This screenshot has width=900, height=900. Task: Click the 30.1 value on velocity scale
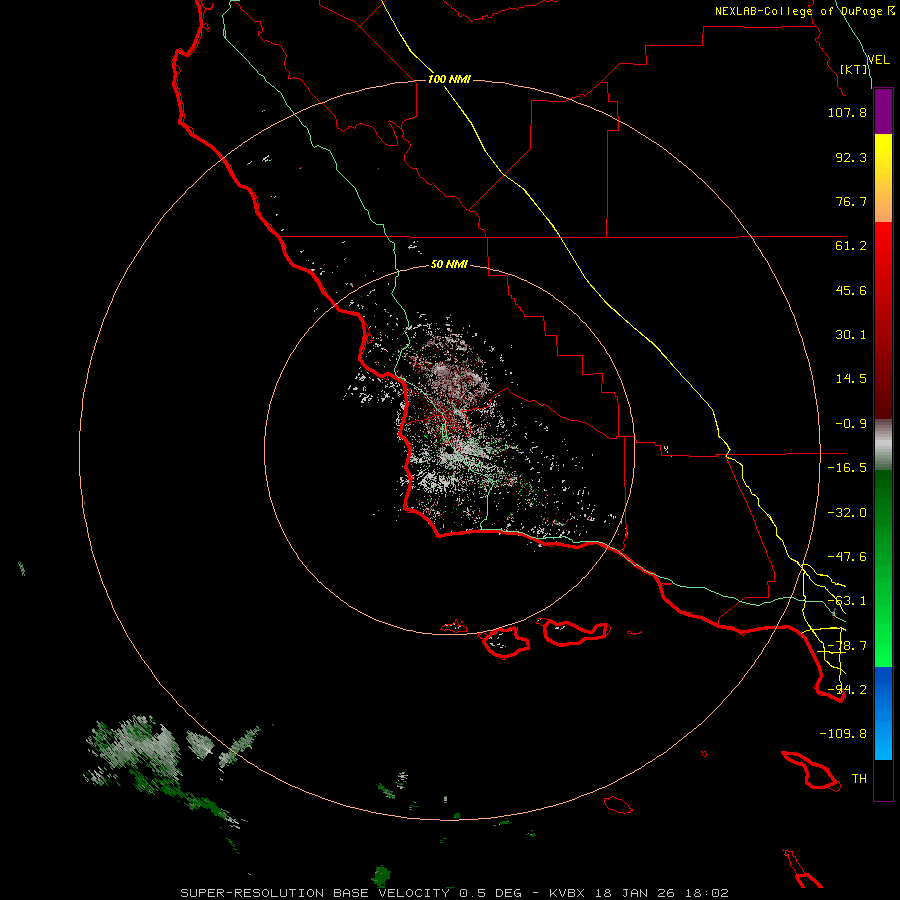coord(851,335)
